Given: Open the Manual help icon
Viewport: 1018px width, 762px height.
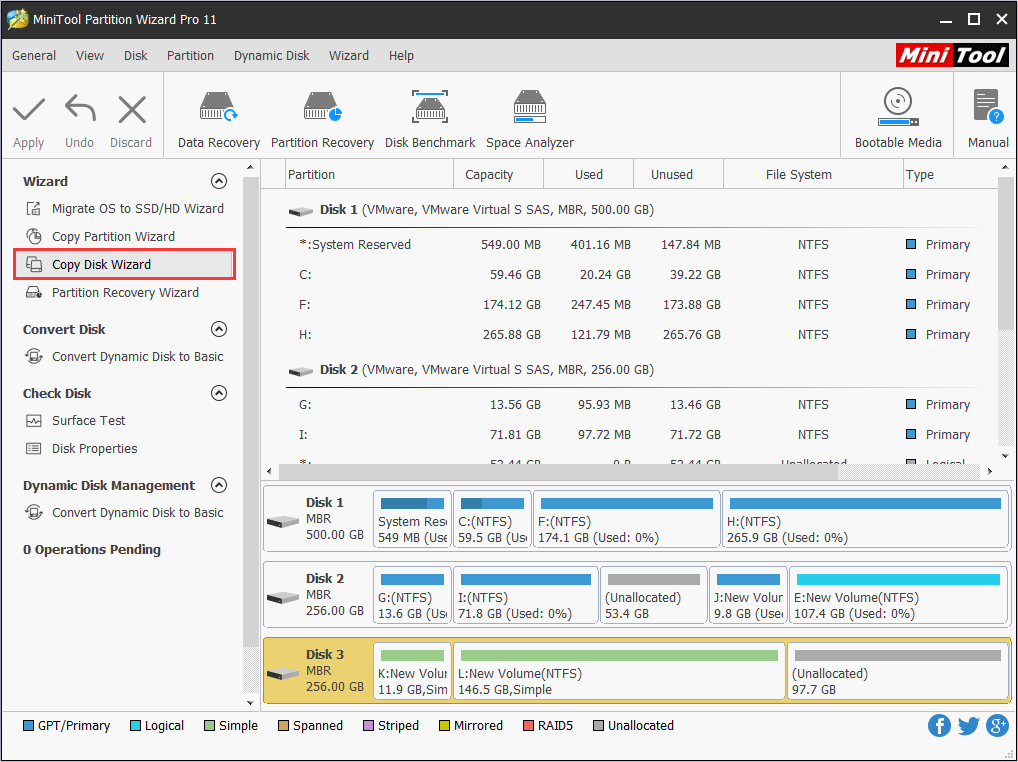Looking at the screenshot, I should (x=987, y=119).
